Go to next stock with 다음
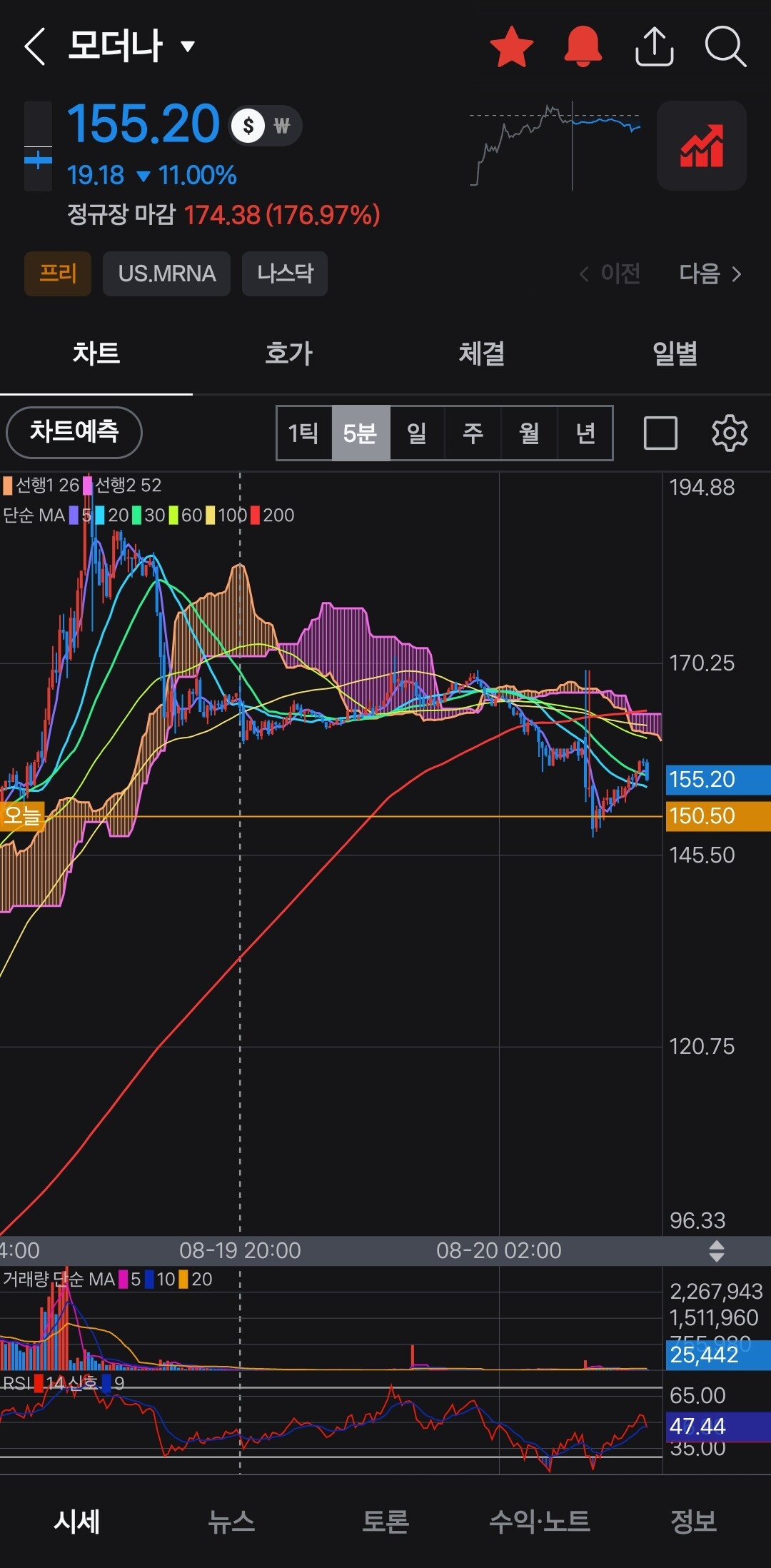The height and width of the screenshot is (1568, 771). tap(710, 273)
